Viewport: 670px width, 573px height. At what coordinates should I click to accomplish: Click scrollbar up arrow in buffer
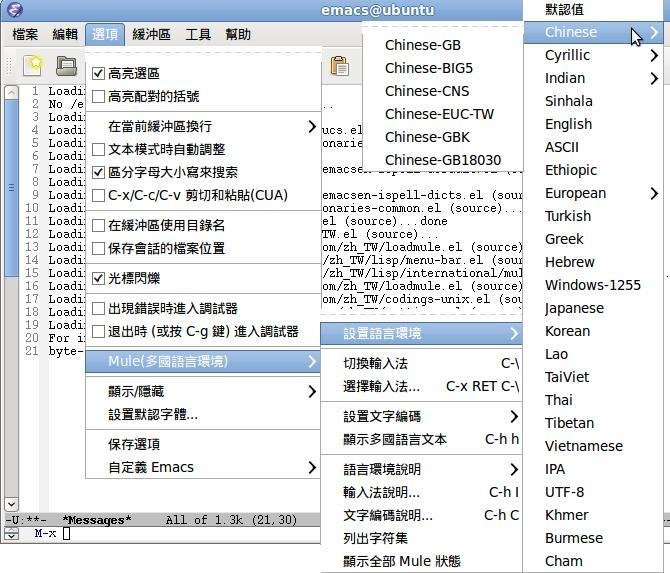click(x=12, y=91)
